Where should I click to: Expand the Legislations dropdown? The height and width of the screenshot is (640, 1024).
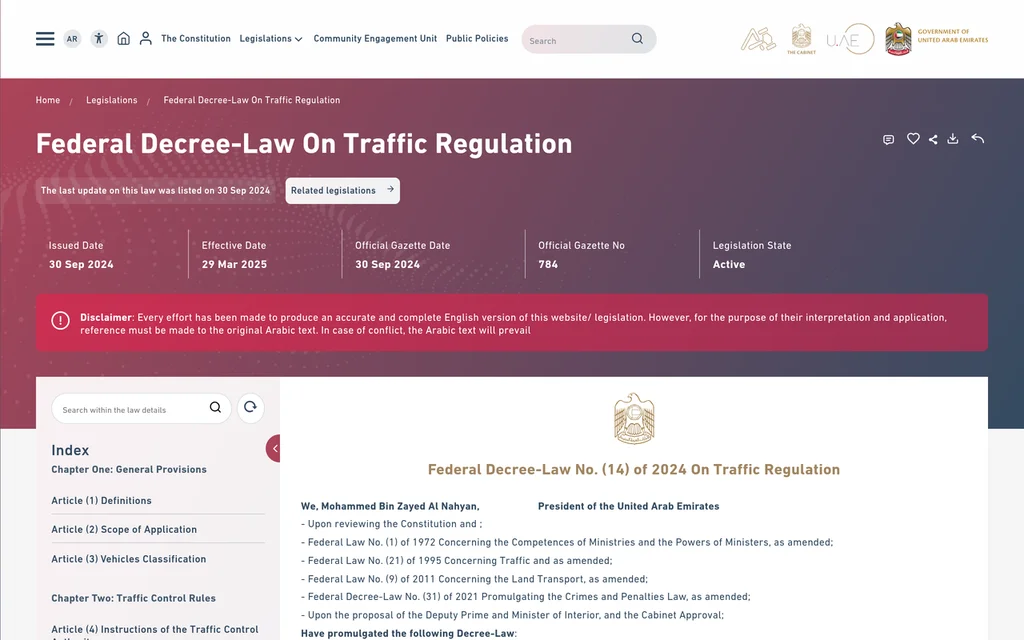(x=271, y=39)
